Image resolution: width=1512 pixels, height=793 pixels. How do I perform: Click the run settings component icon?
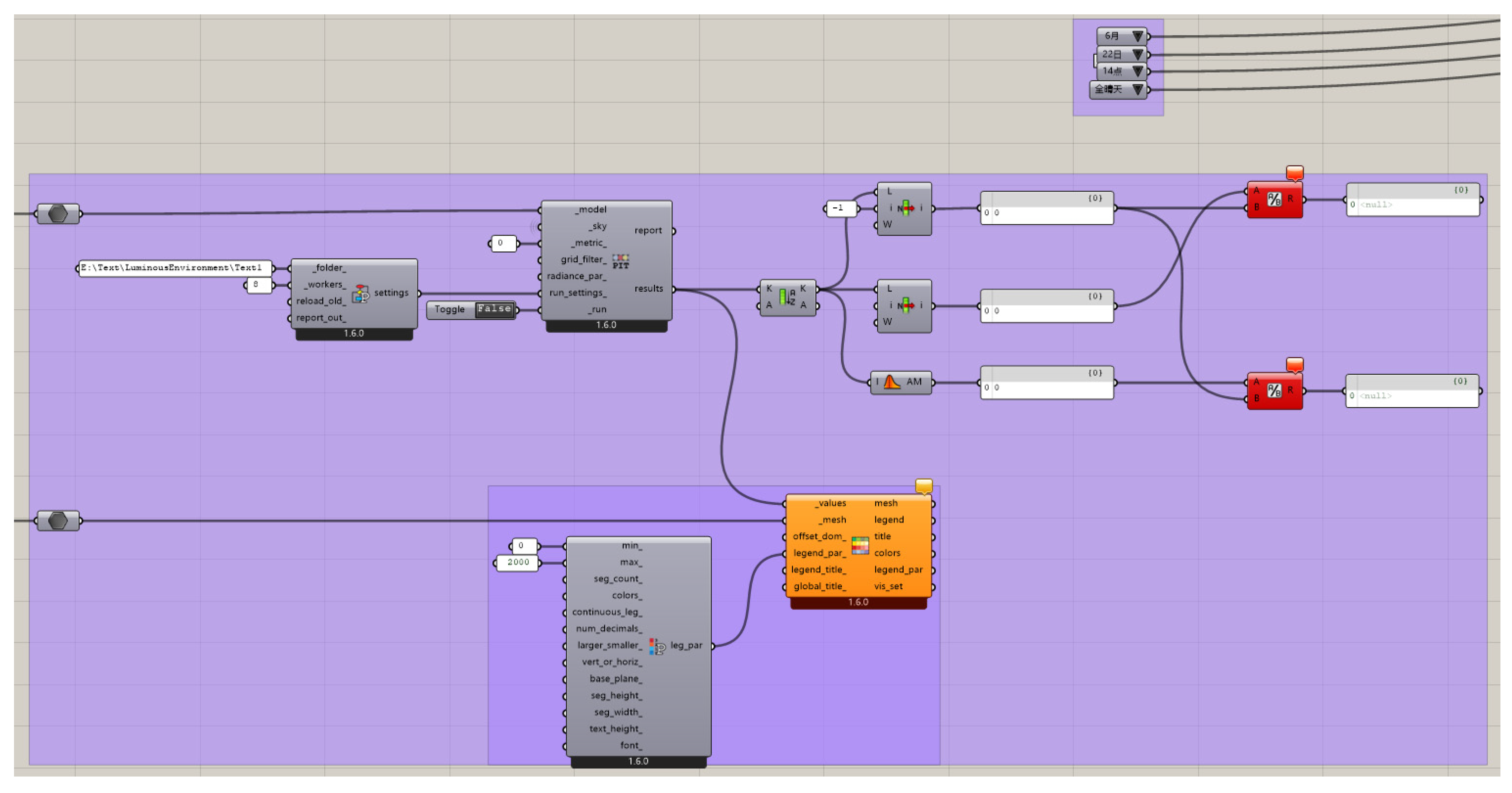pos(360,293)
